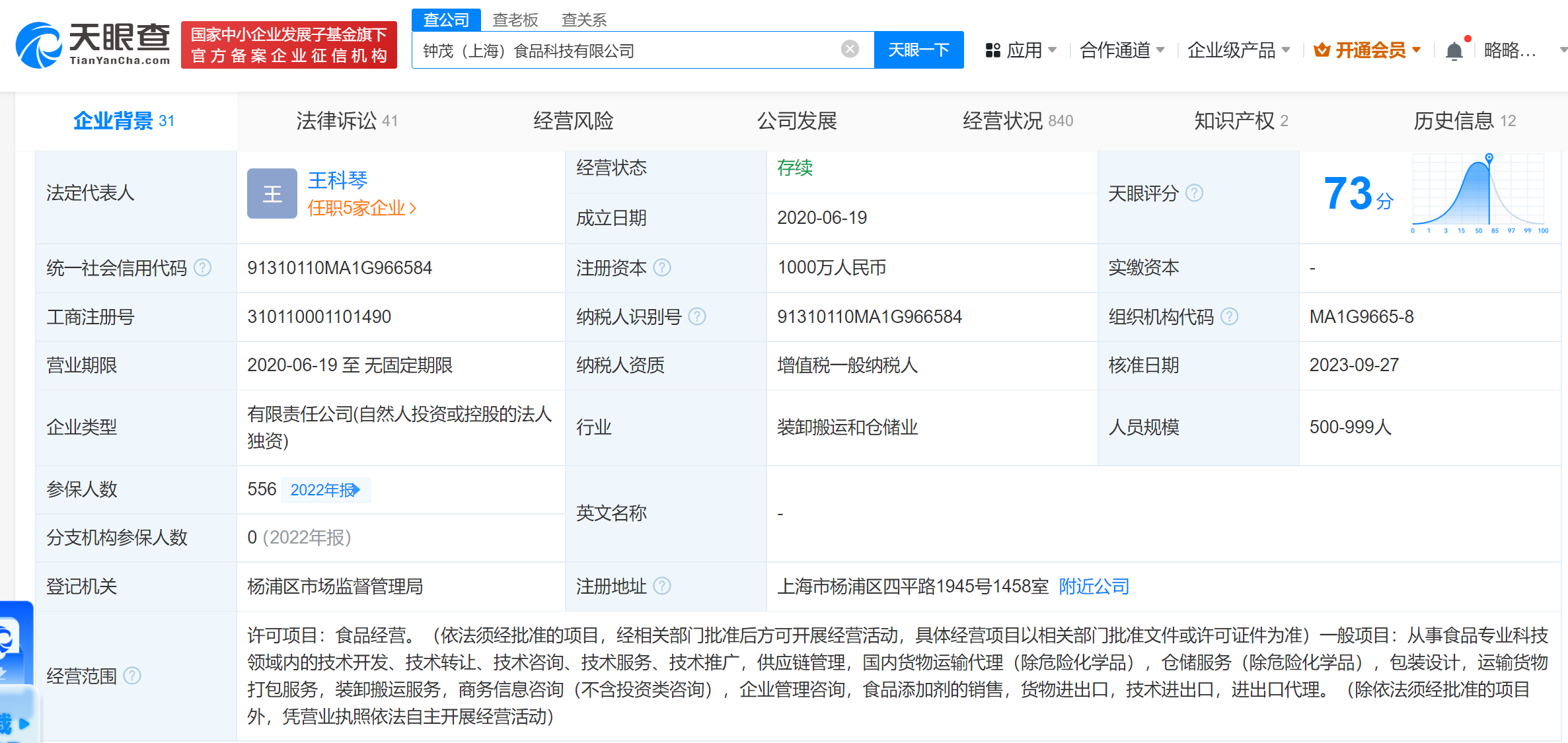Switch to 经营风险 tab
1568x743 pixels.
[x=573, y=121]
